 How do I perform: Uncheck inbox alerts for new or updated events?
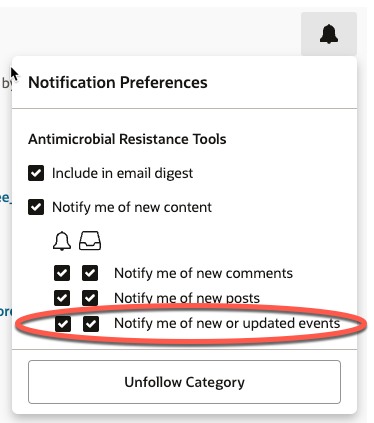(x=91, y=324)
